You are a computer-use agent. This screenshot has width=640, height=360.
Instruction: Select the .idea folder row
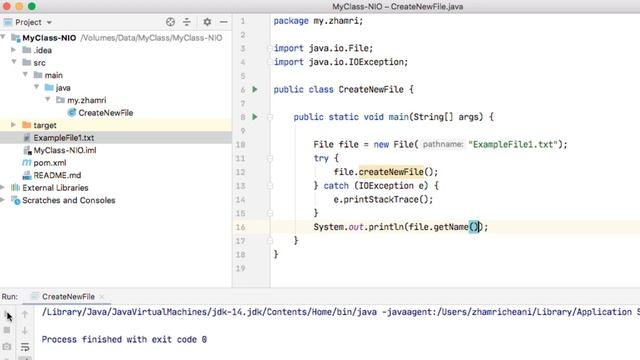coord(116,50)
